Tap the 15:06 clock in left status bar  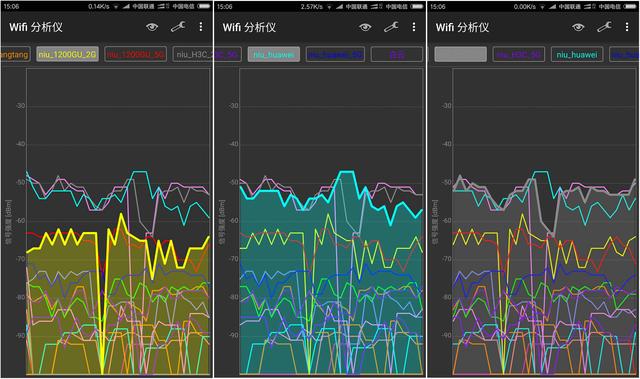coord(11,7)
